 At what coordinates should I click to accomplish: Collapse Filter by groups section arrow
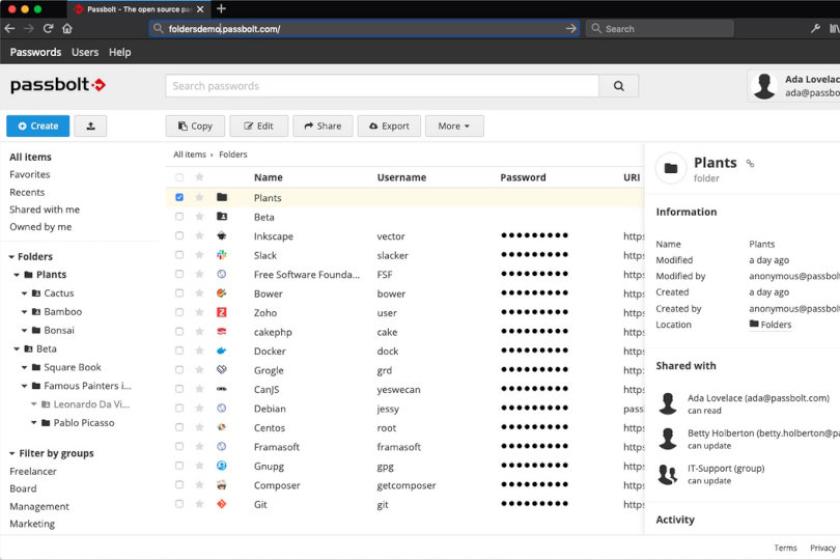click(x=12, y=454)
